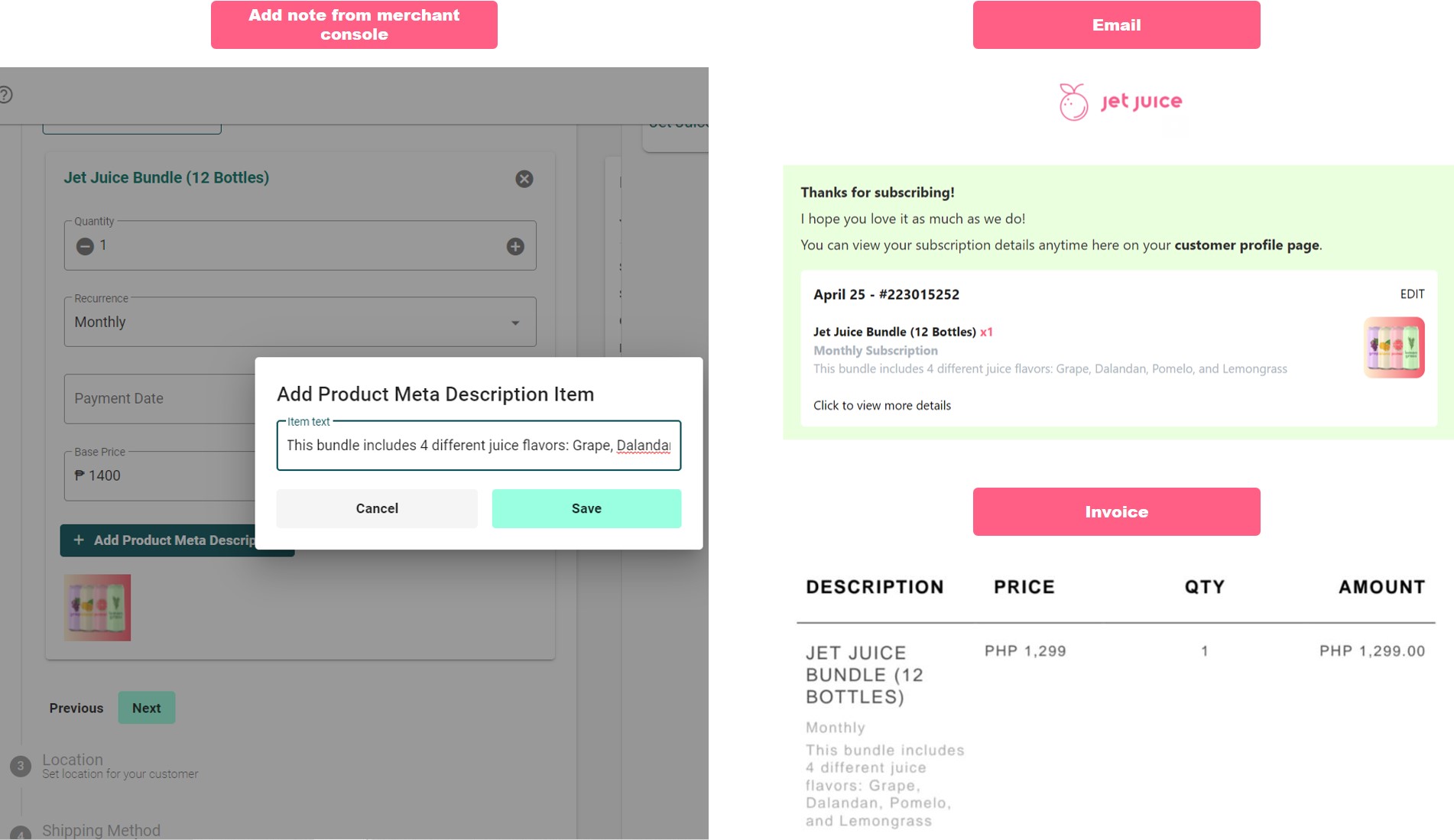This screenshot has width=1454, height=840.
Task: Open the help question mark icon
Action: point(5,95)
